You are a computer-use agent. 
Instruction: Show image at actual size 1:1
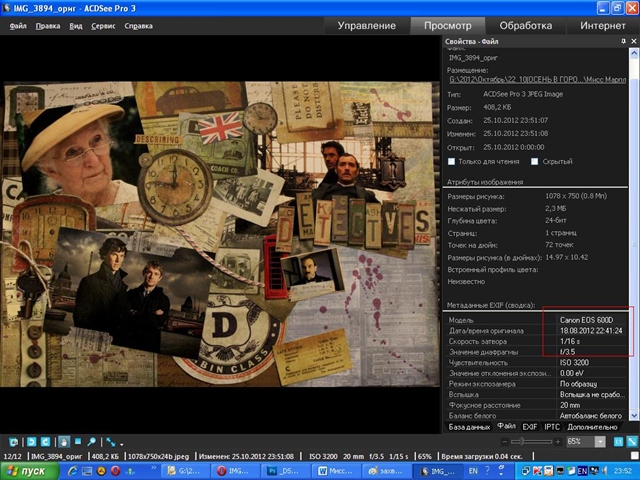[x=617, y=441]
